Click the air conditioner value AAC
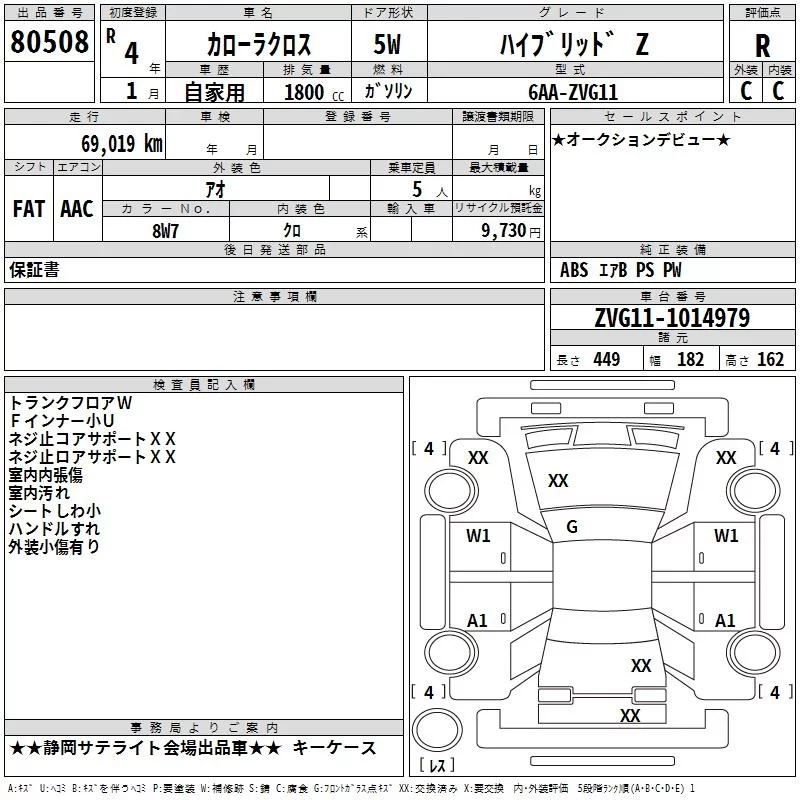This screenshot has height=800, width=800. 77,209
